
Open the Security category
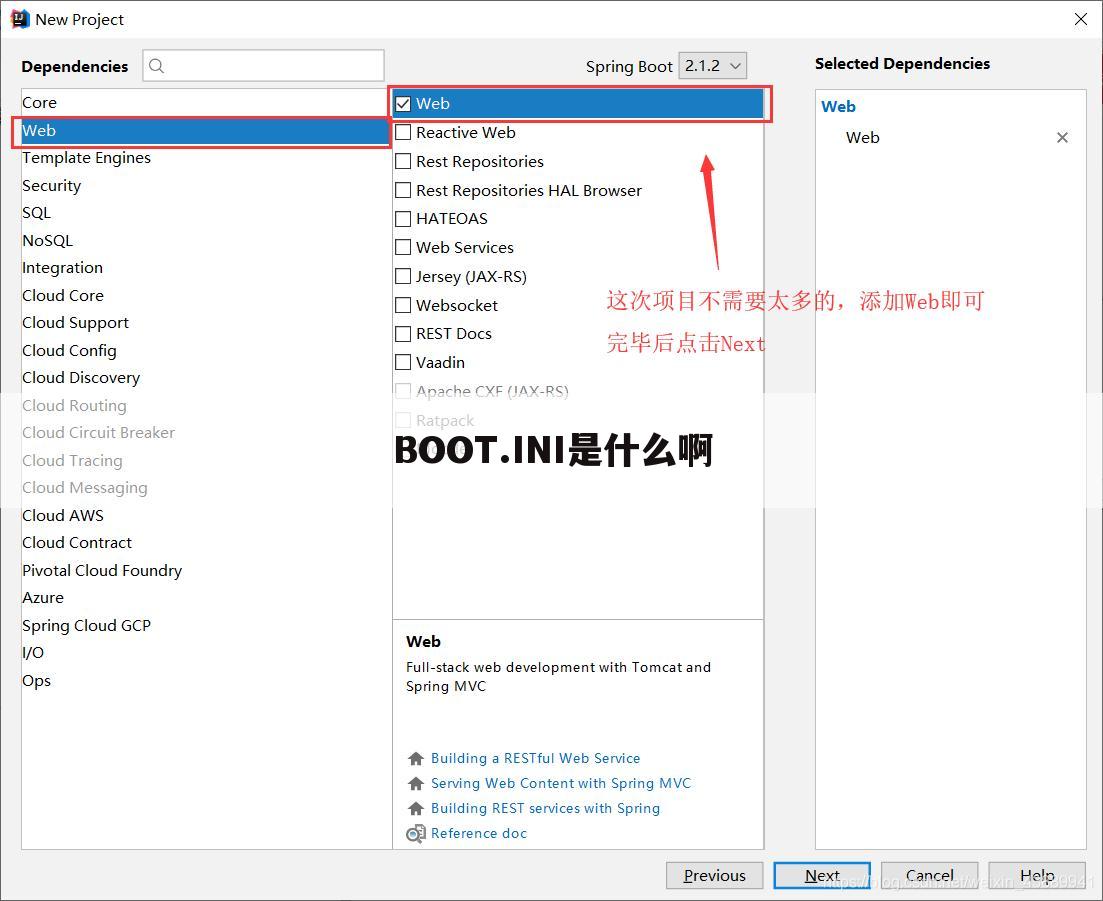coord(205,186)
